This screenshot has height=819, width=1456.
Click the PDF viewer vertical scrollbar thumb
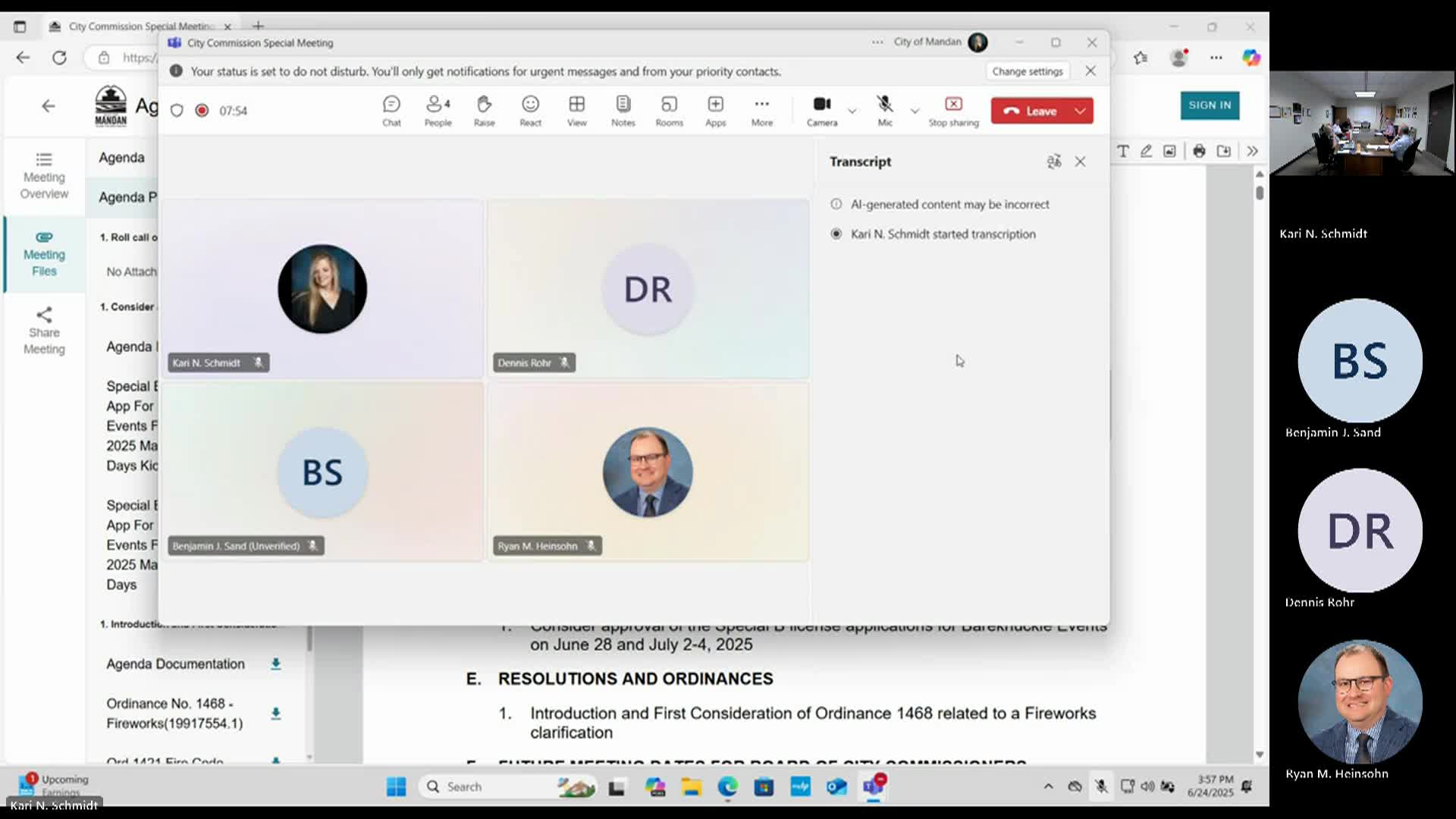(x=1260, y=193)
